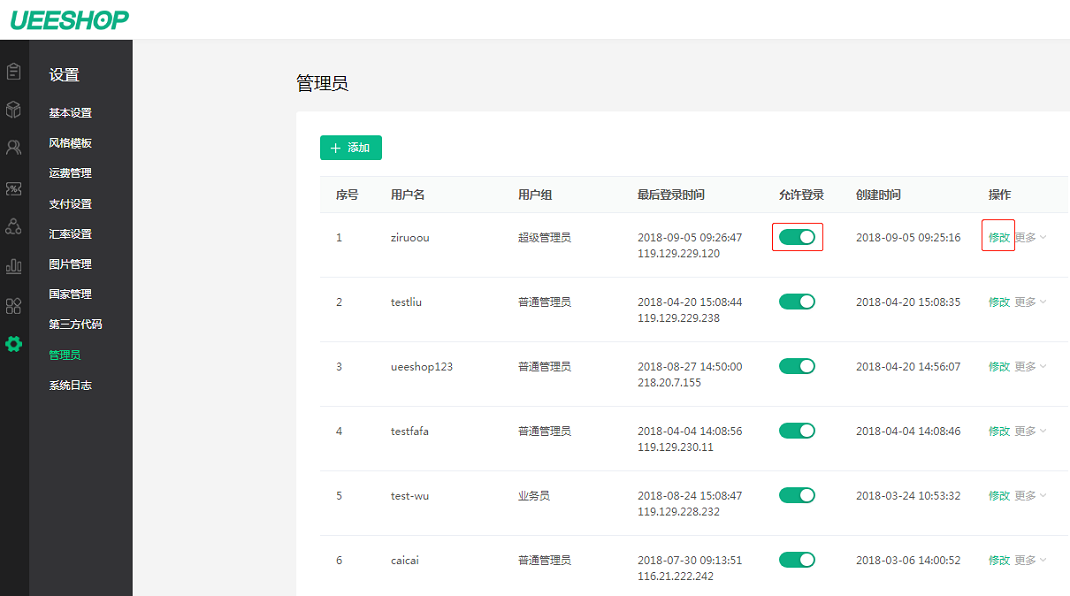Toggle login switch for test-wu
1070x596 pixels.
[x=797, y=495]
